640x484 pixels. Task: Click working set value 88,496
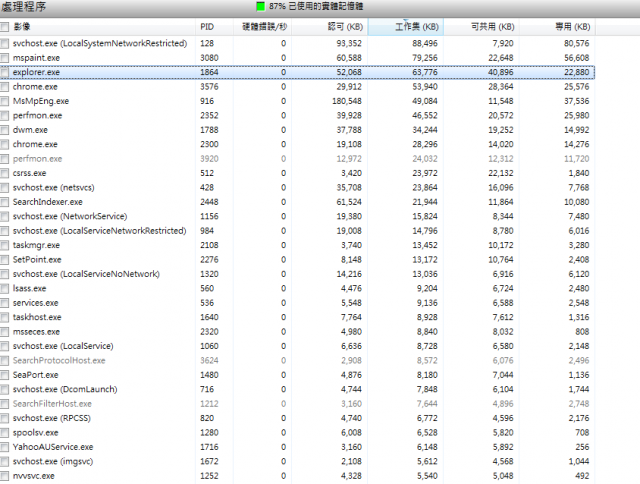click(424, 43)
